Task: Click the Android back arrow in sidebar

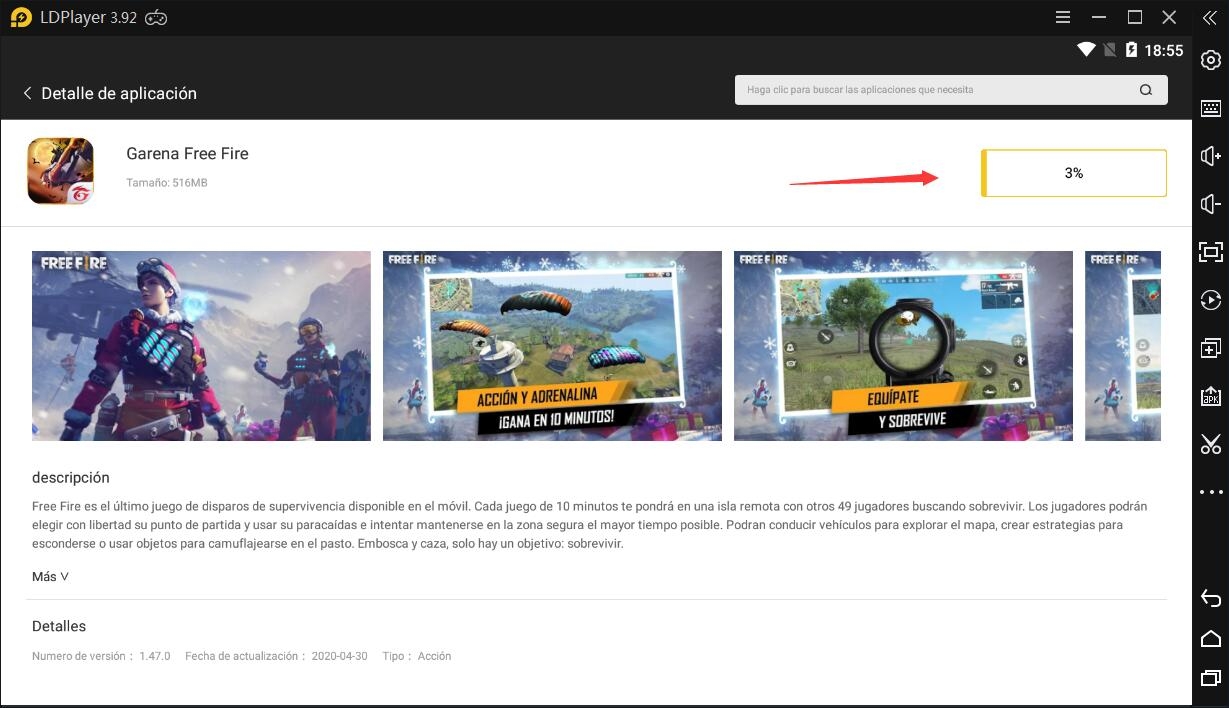Action: (1210, 598)
